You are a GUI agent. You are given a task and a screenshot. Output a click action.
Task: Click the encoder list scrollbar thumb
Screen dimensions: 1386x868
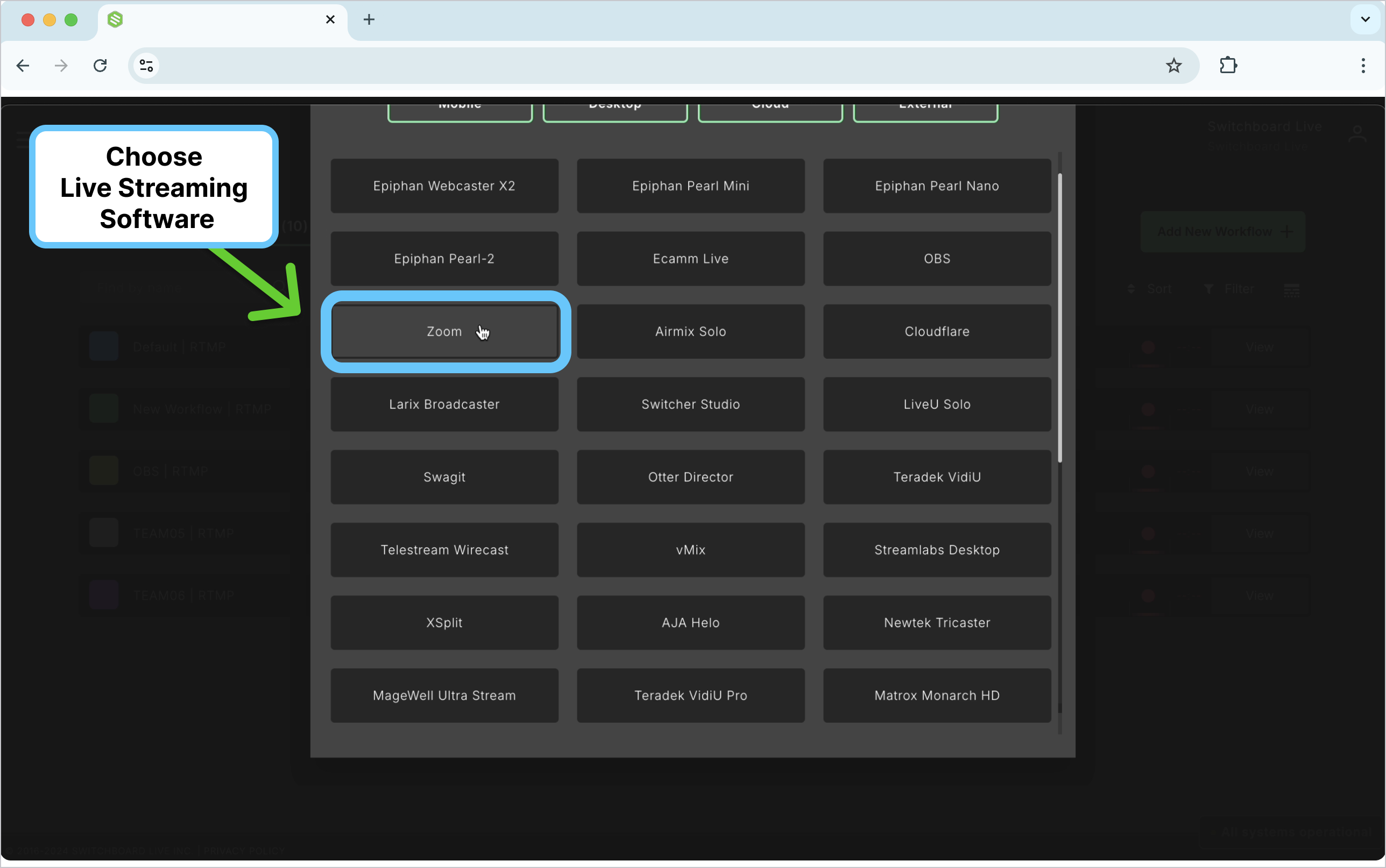(x=1060, y=317)
